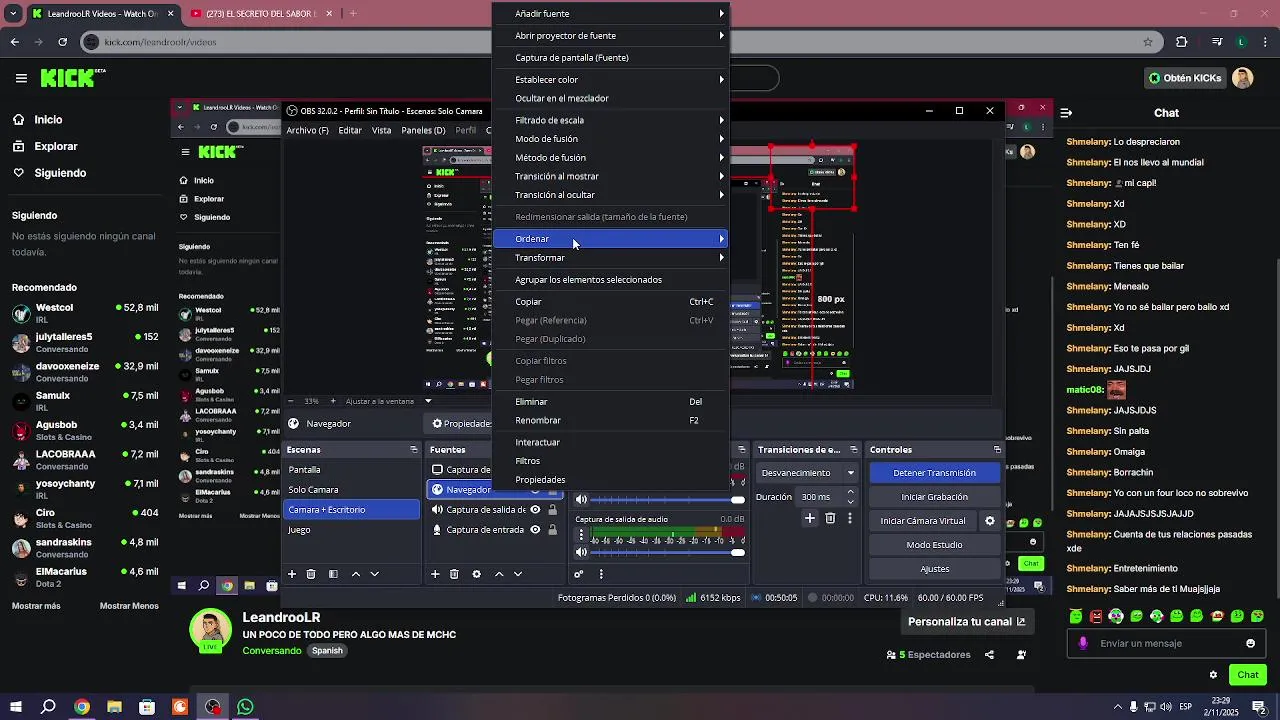Undock the Controles panel
Viewport: 1280px width, 720px height.
coord(997,450)
